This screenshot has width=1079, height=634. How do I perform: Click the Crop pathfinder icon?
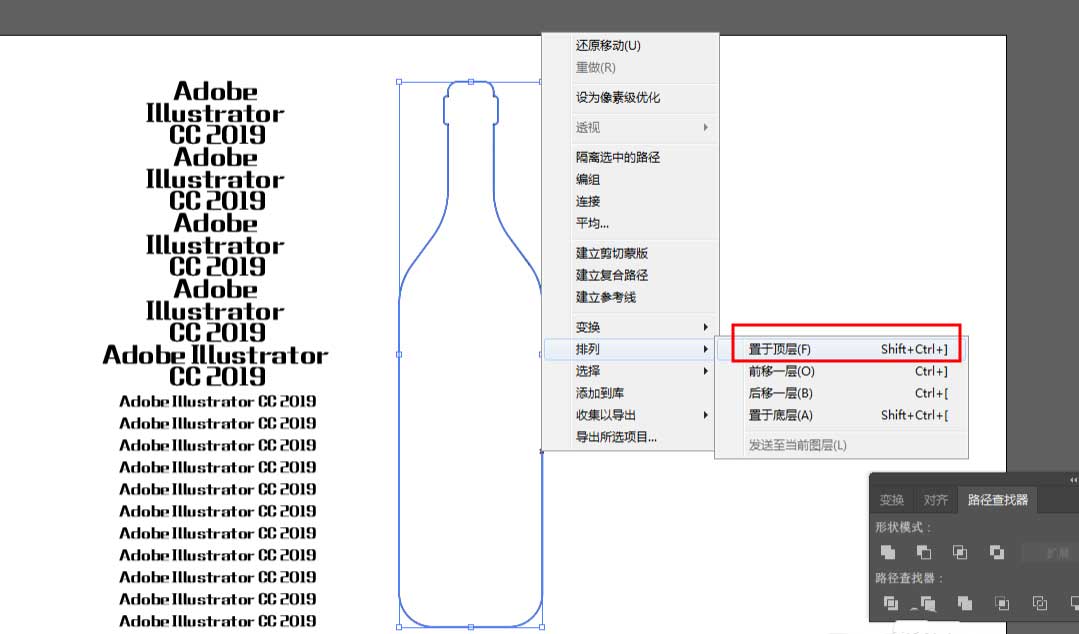(1002, 604)
